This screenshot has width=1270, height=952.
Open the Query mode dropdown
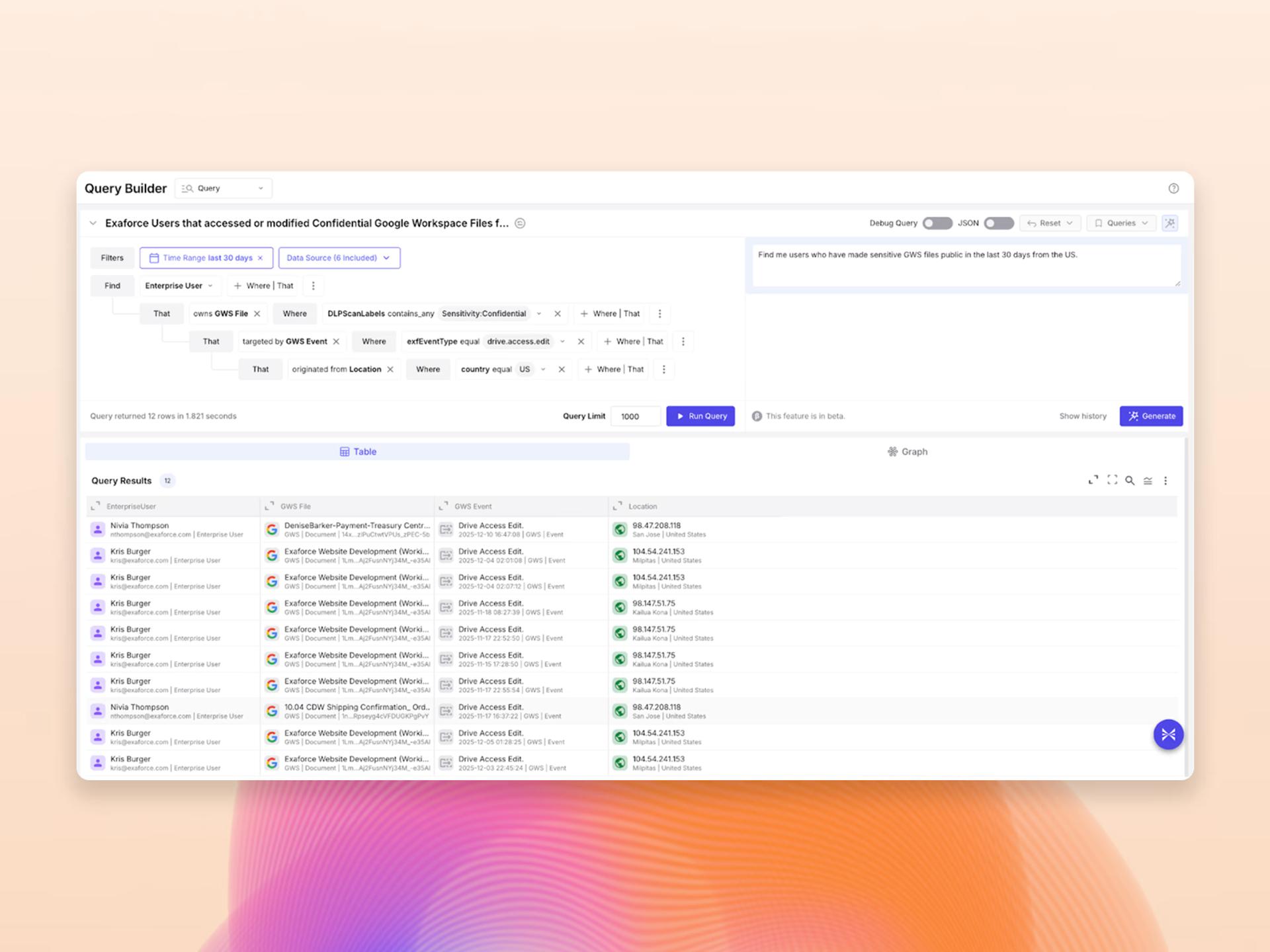tap(223, 188)
